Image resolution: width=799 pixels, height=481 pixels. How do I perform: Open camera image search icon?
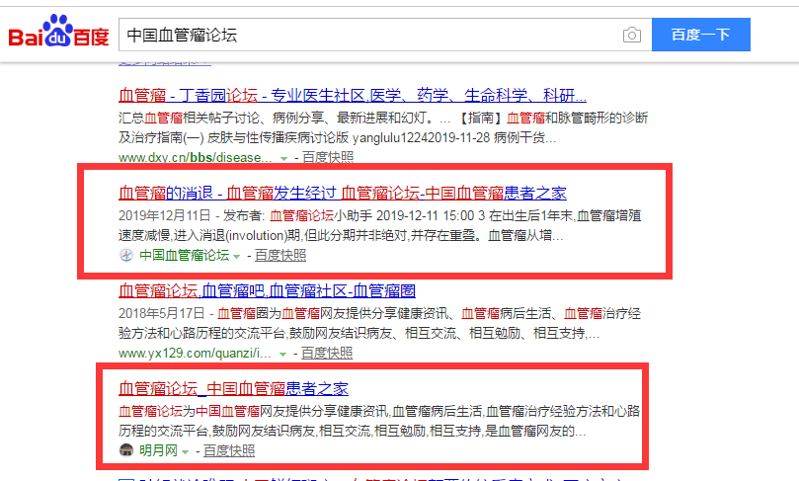pos(632,35)
